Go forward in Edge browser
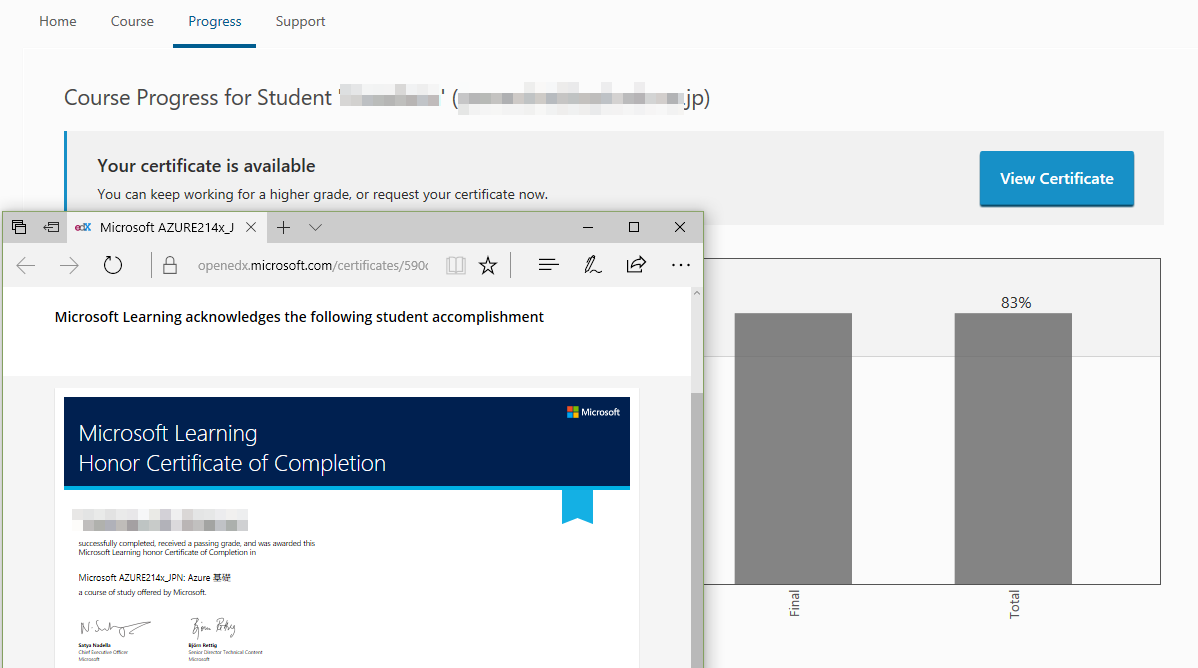 (x=70, y=265)
